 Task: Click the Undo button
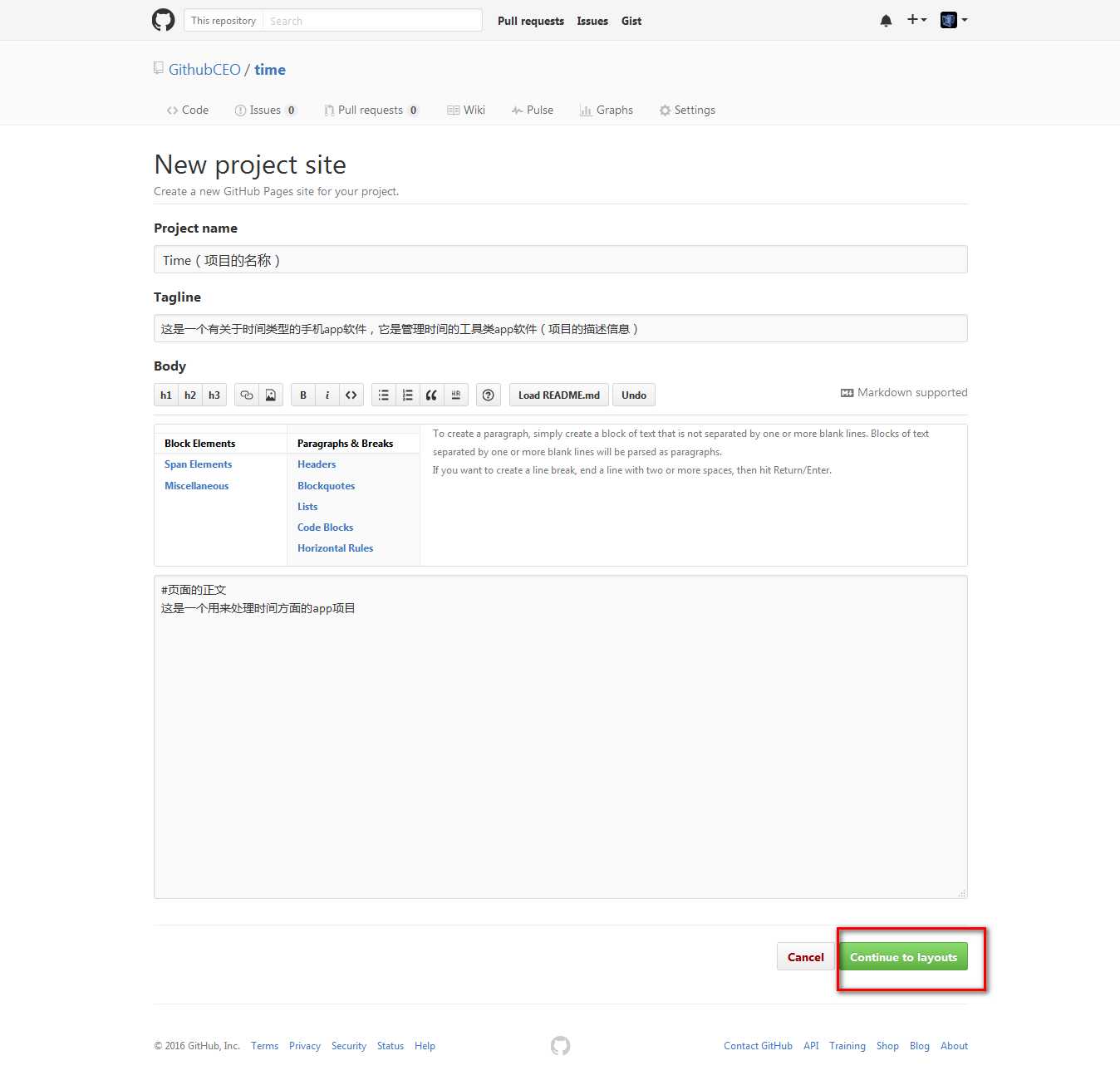(x=634, y=395)
